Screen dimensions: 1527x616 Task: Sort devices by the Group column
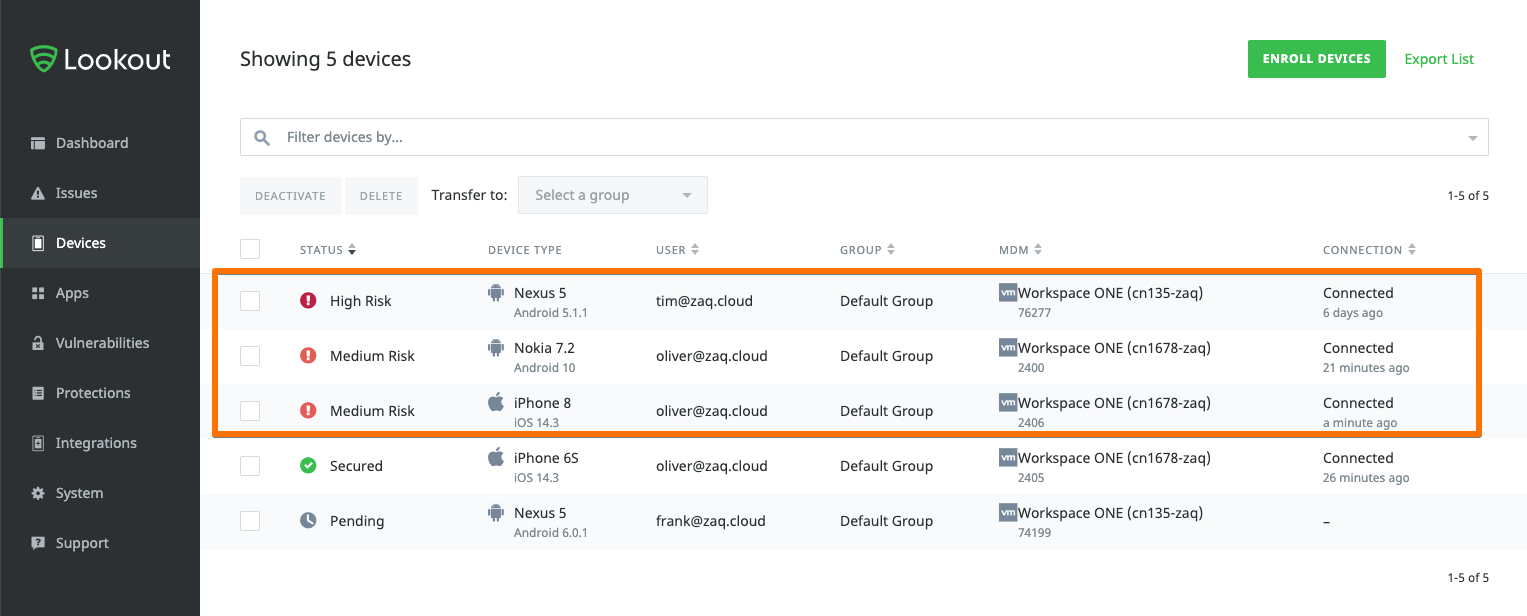point(867,250)
